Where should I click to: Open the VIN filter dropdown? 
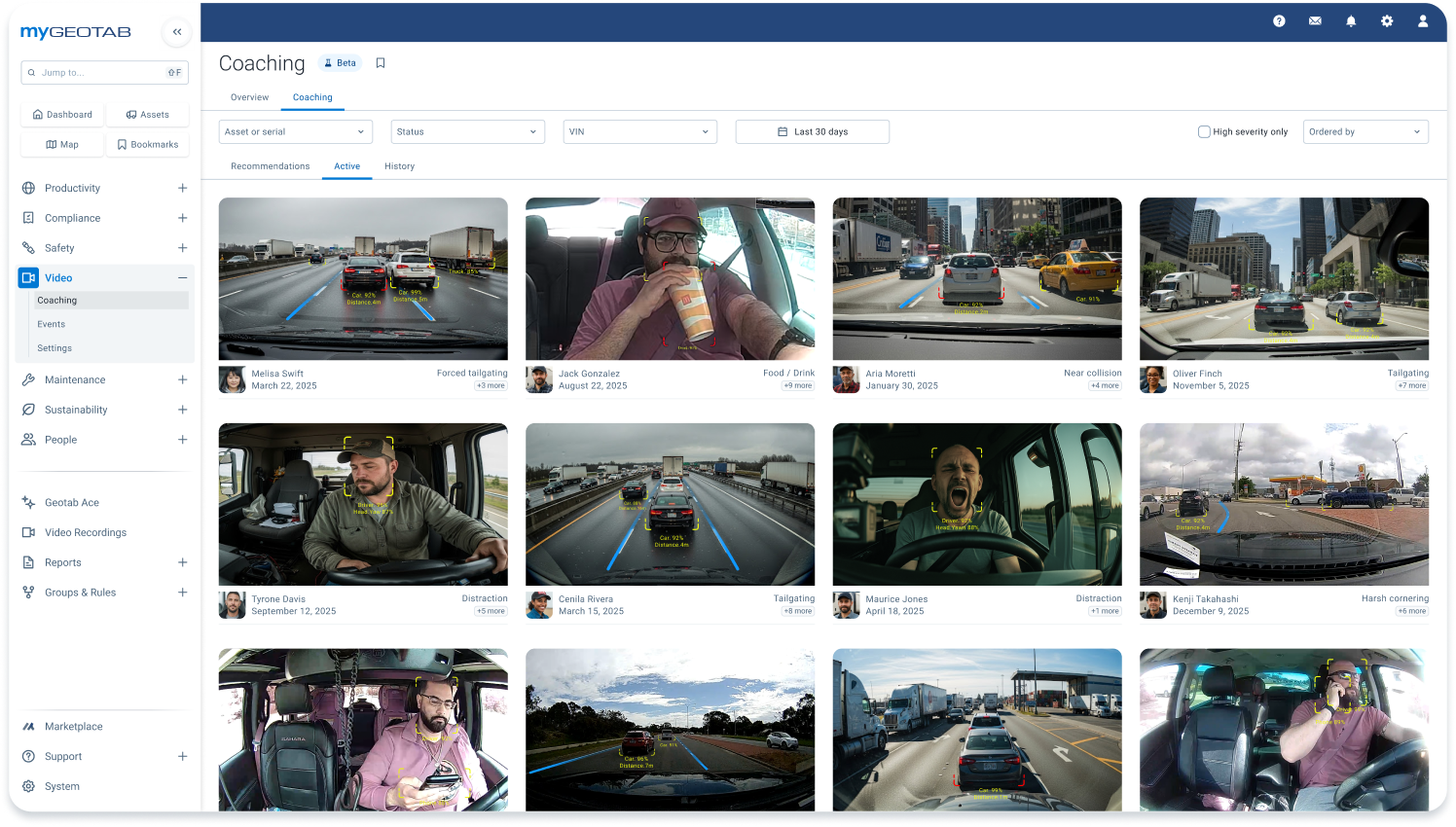639,131
